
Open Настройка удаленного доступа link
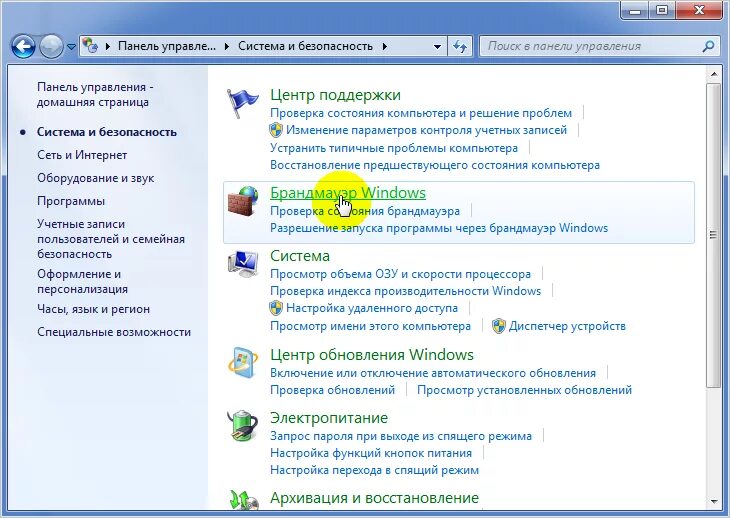click(x=372, y=308)
